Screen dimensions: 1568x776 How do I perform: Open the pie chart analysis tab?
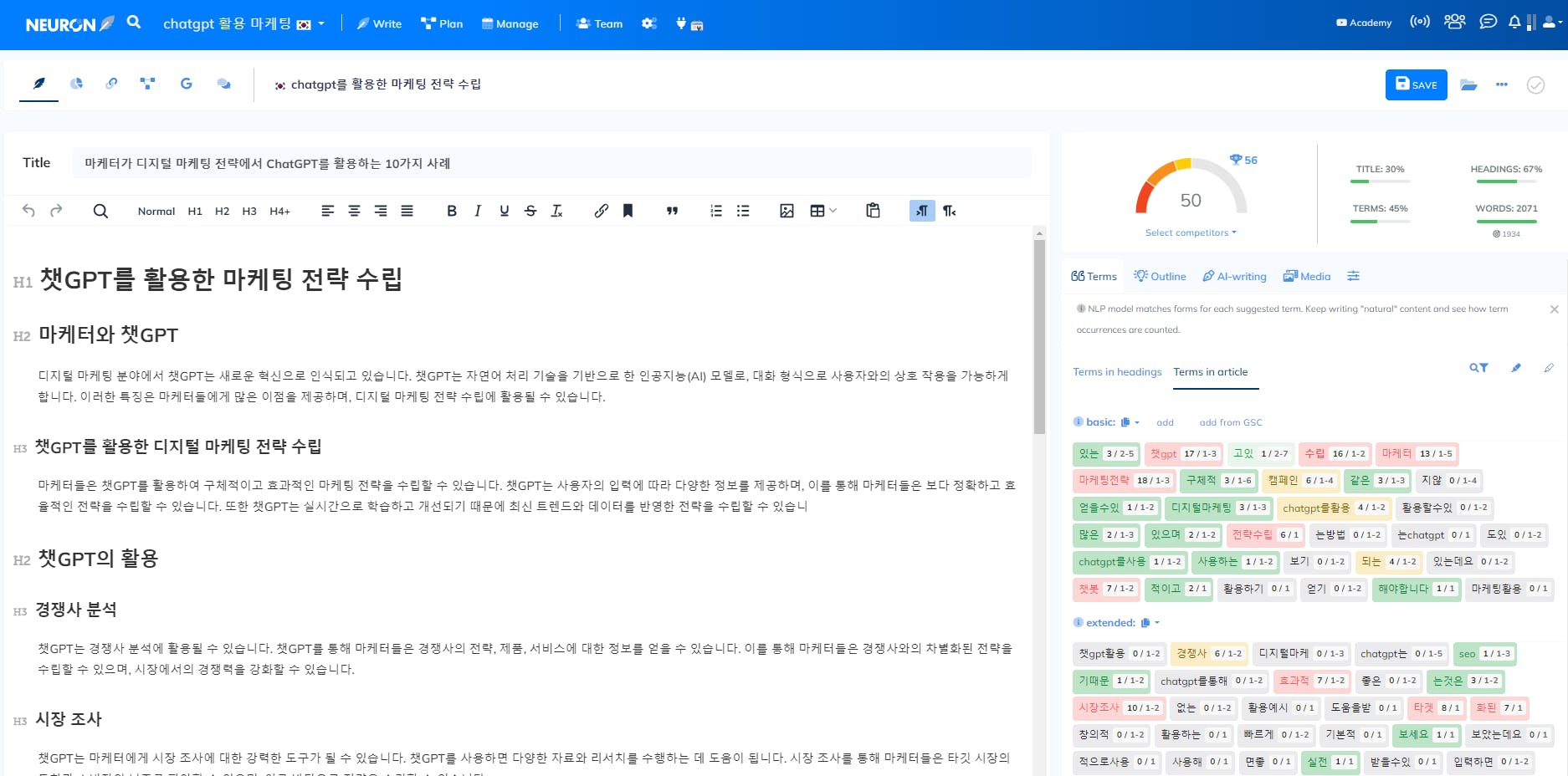[76, 84]
